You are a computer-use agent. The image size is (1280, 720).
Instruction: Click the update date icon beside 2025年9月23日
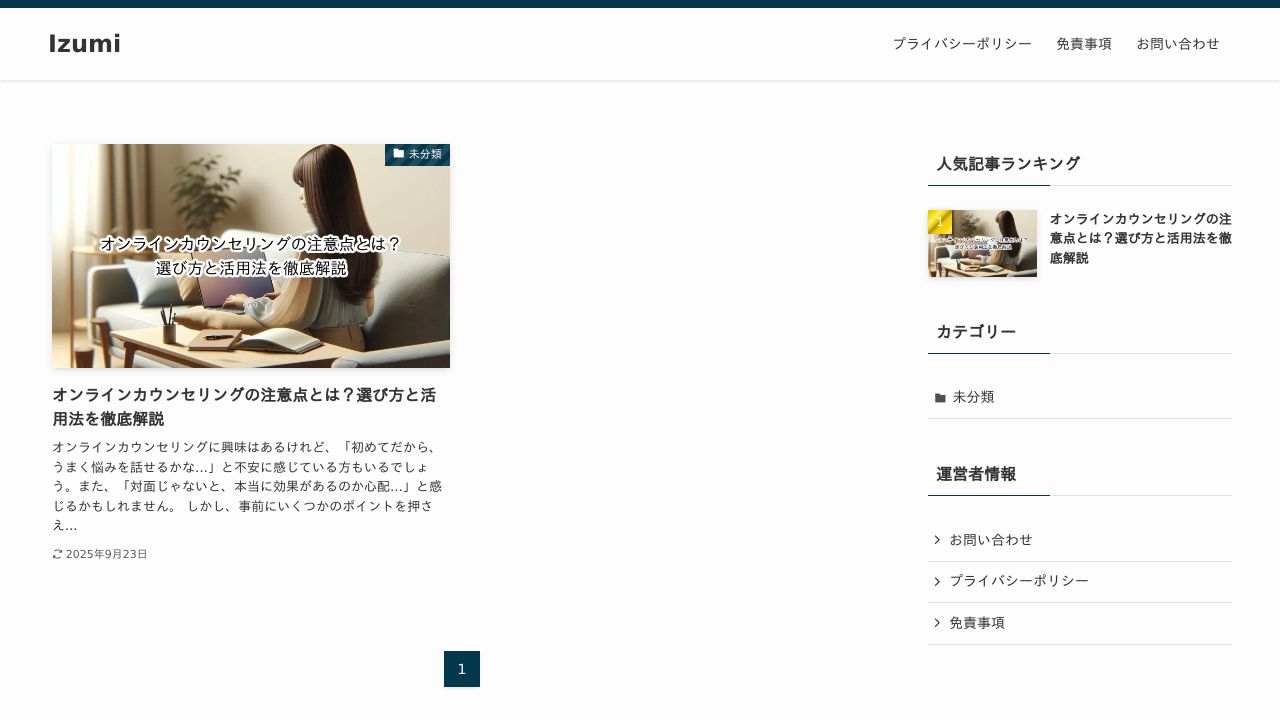pyautogui.click(x=57, y=554)
